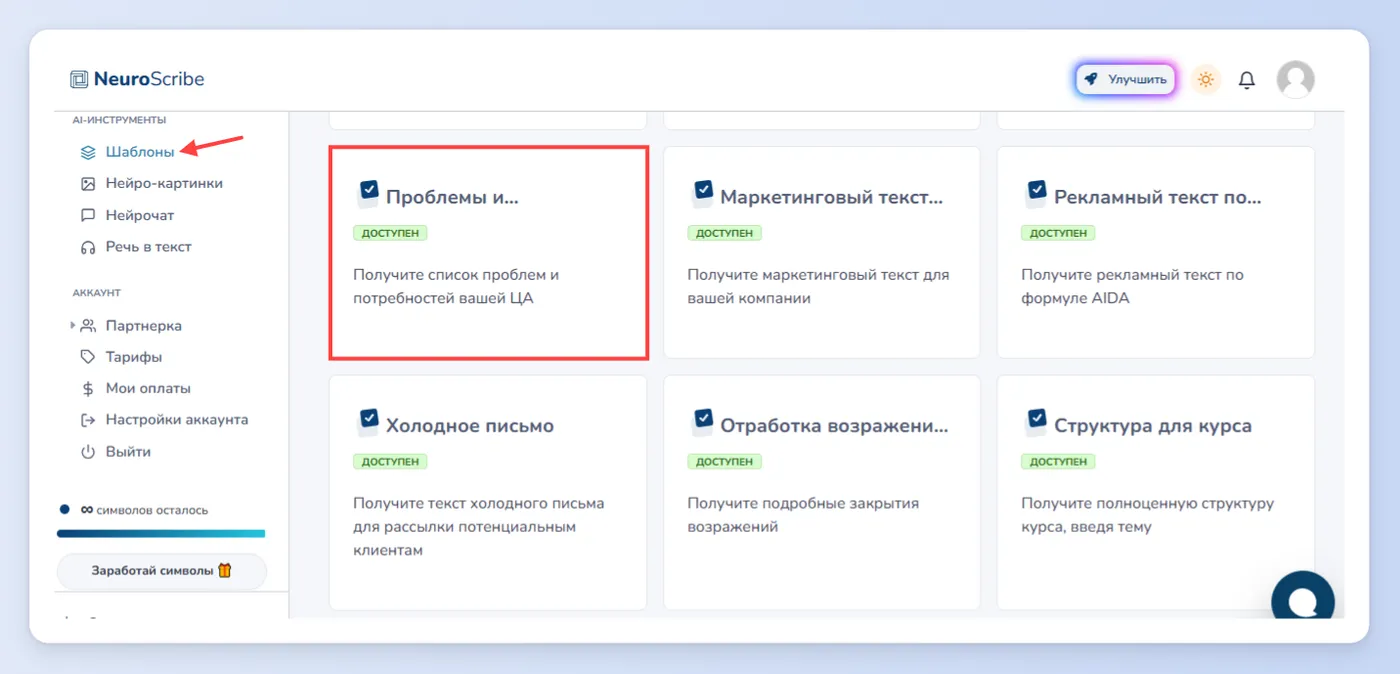Image resolution: width=1400 pixels, height=674 pixels.
Task: Click the символов осталось progress bar
Action: [161, 534]
